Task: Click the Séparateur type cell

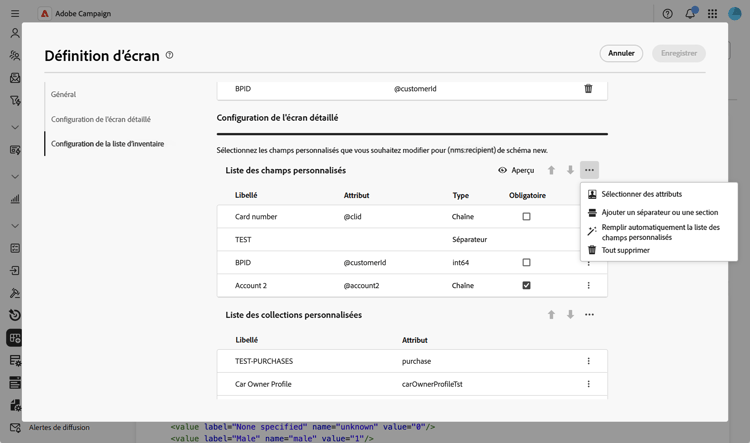Action: click(469, 239)
